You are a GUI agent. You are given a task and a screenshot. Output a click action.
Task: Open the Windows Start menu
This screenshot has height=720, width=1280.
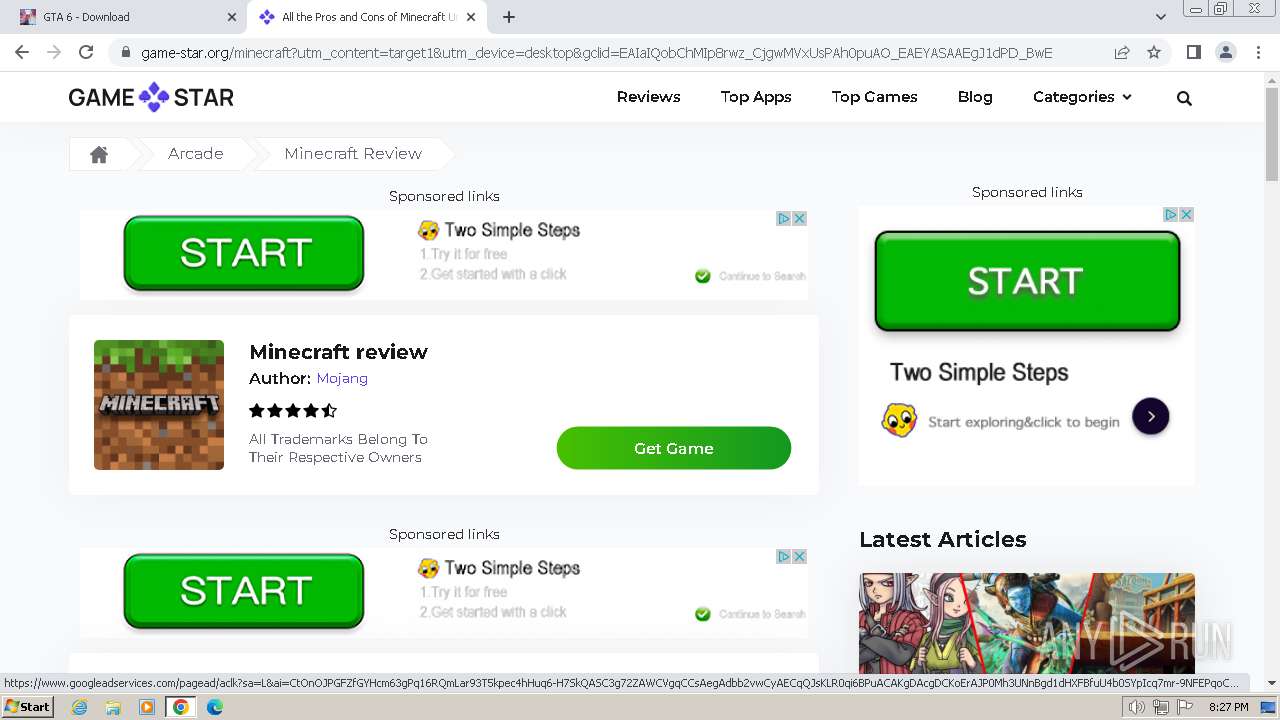coord(27,707)
